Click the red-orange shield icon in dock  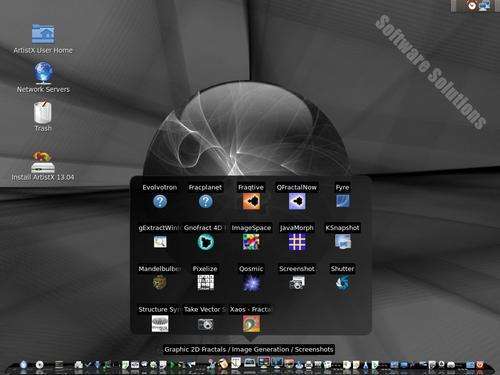click(x=480, y=364)
